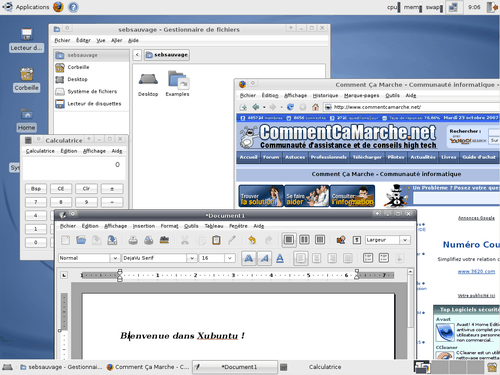The width and height of the screenshot is (500, 375).
Task: Select Corbeille in the file manager sidebar
Action: [91, 67]
